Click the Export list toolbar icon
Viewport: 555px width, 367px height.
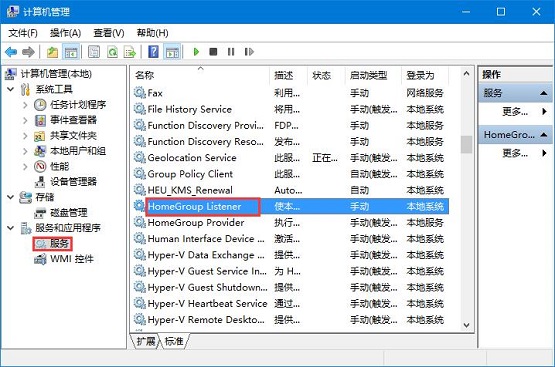(x=130, y=52)
